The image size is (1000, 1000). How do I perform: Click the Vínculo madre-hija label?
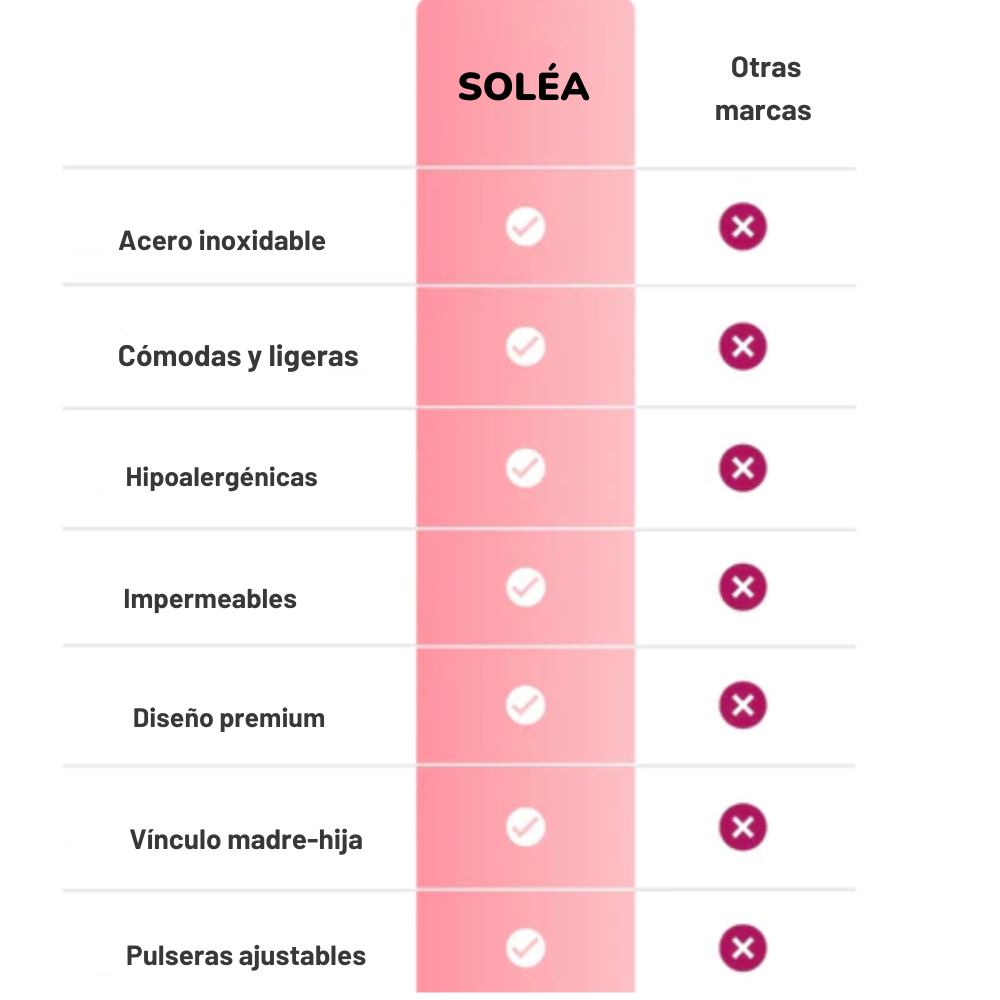click(x=246, y=840)
